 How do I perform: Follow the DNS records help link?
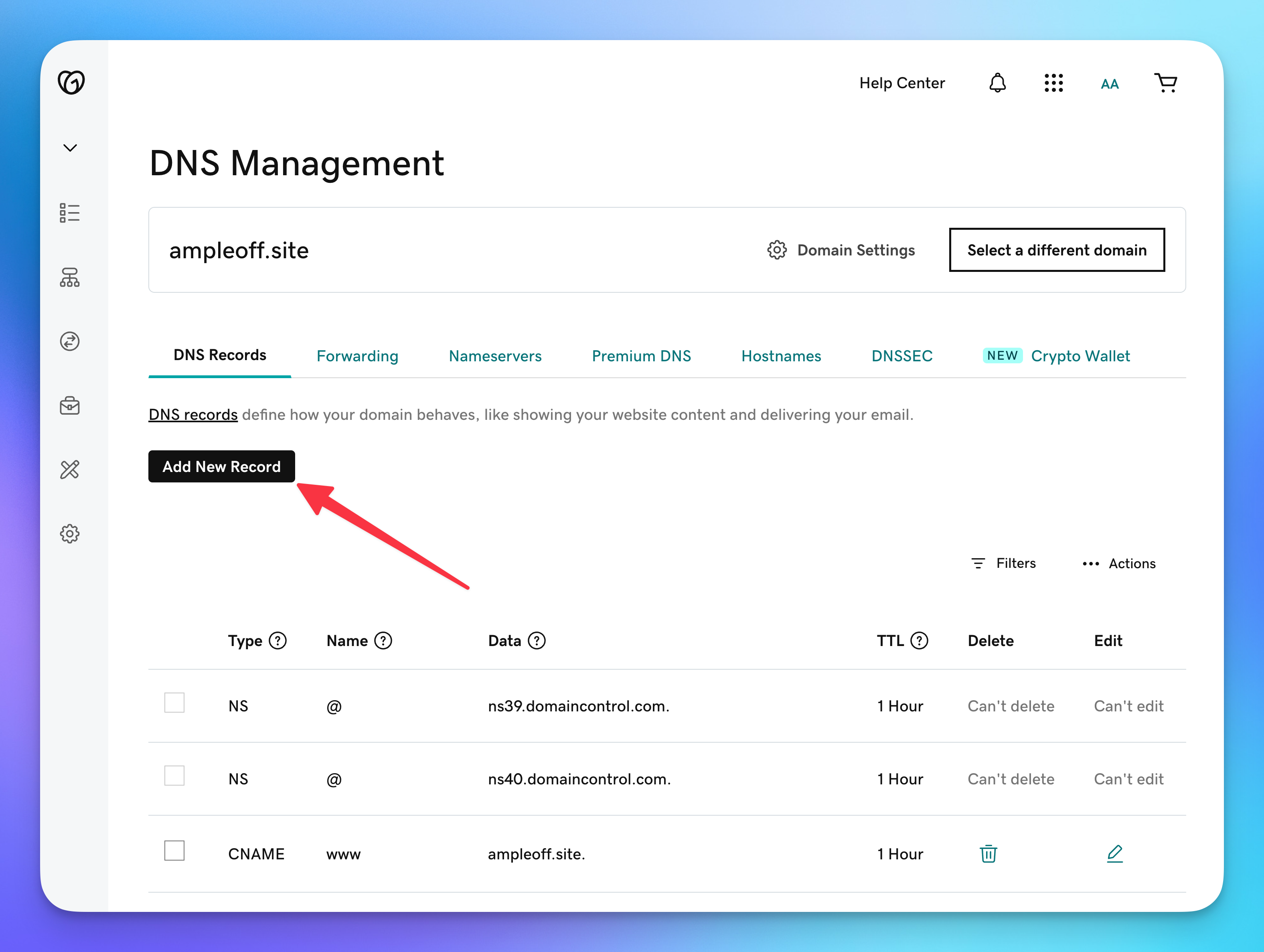pyautogui.click(x=193, y=415)
